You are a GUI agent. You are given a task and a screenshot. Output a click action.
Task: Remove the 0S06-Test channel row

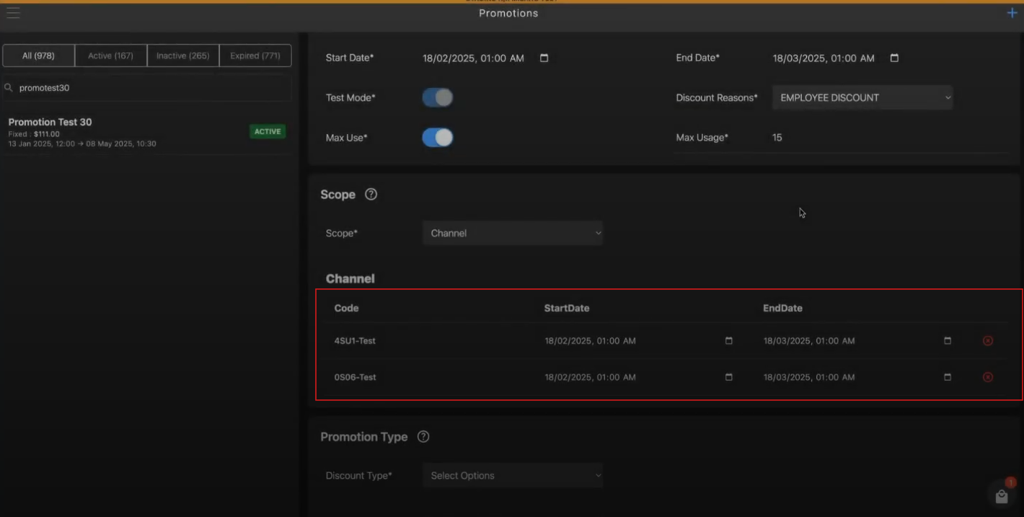(x=988, y=377)
